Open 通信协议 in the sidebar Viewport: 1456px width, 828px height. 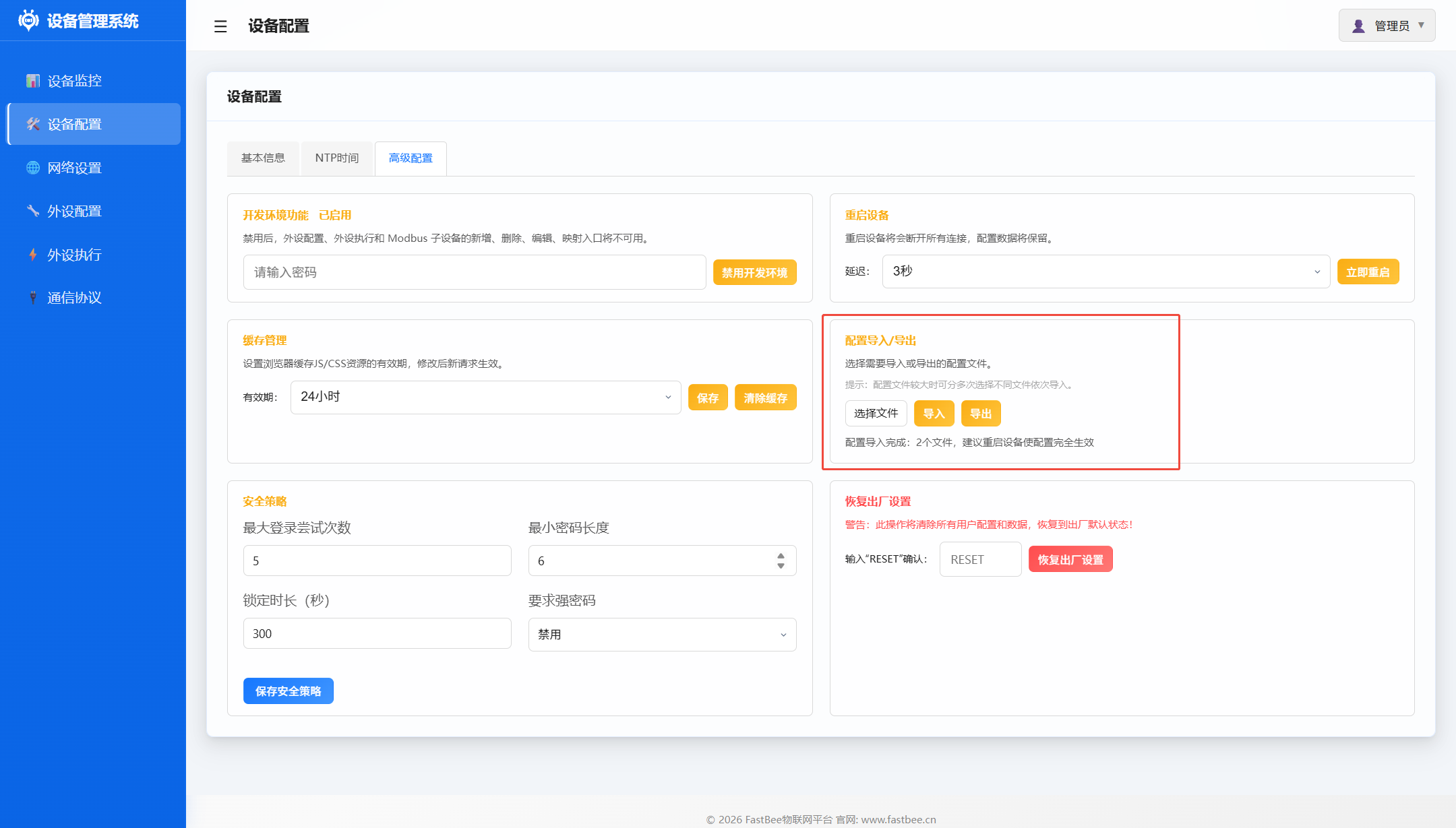(94, 298)
